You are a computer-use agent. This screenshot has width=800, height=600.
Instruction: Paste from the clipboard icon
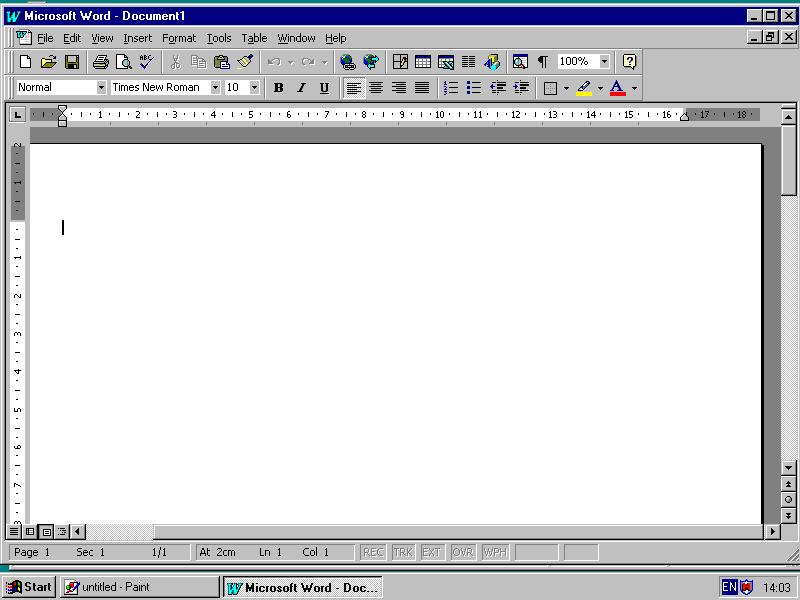(x=222, y=62)
